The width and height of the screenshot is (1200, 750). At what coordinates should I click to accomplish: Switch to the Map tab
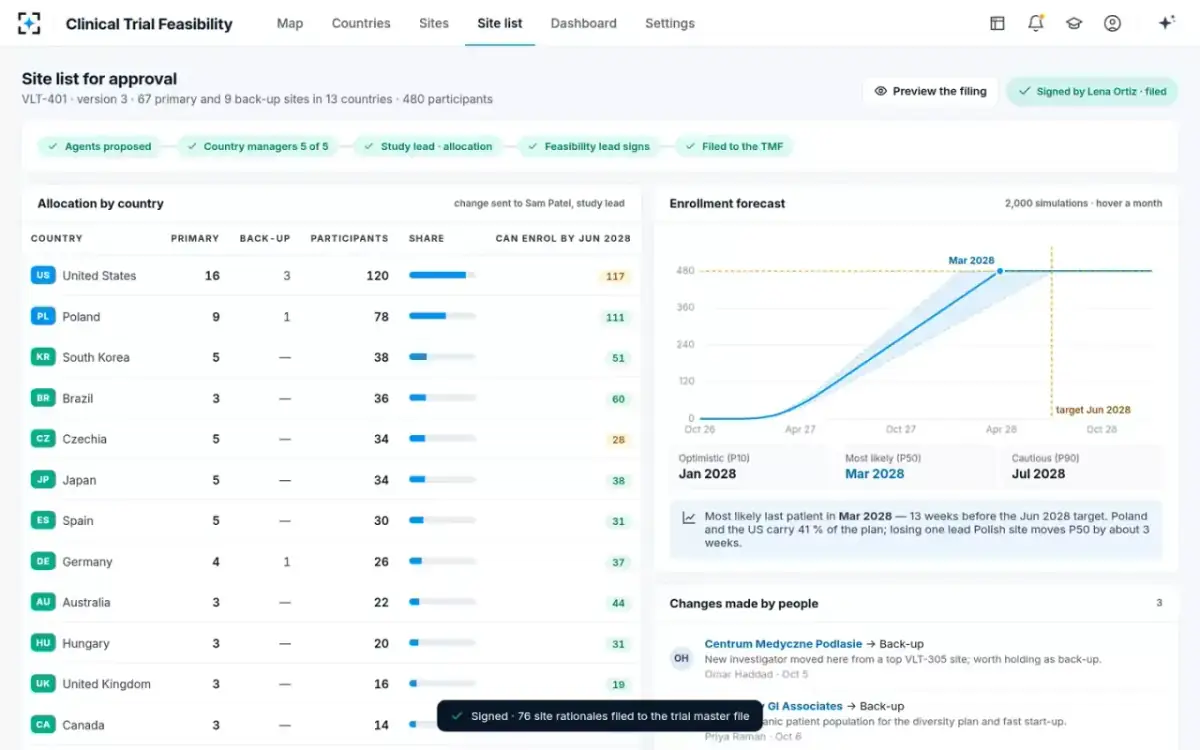click(x=290, y=23)
